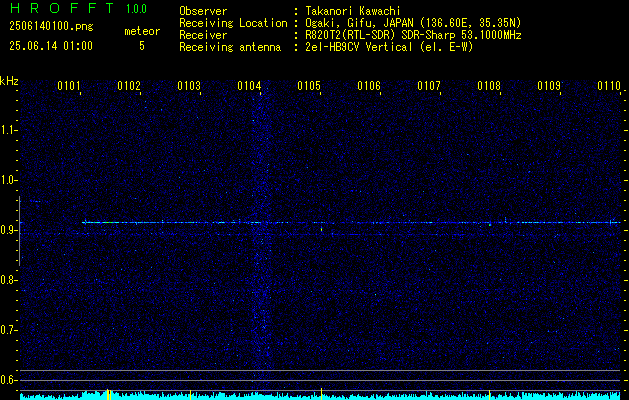Click the kHz axis unit label

pos(9,81)
